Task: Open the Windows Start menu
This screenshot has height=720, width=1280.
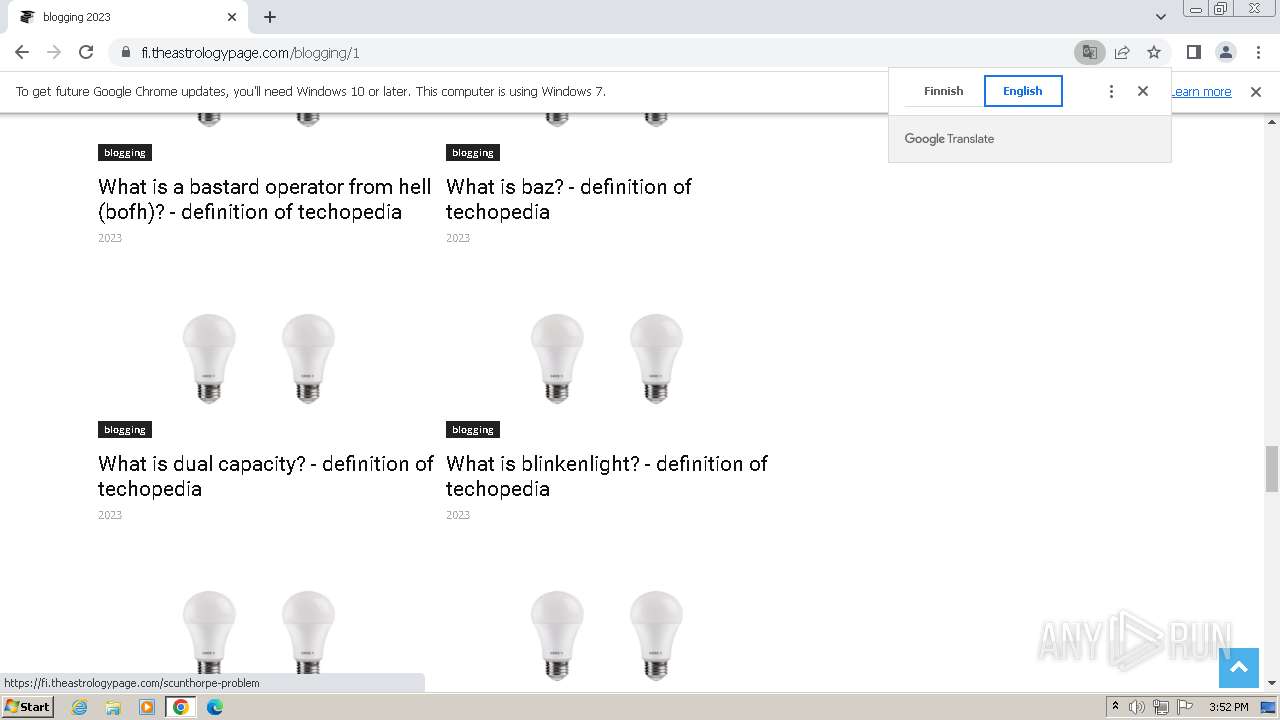Action: click(x=28, y=707)
